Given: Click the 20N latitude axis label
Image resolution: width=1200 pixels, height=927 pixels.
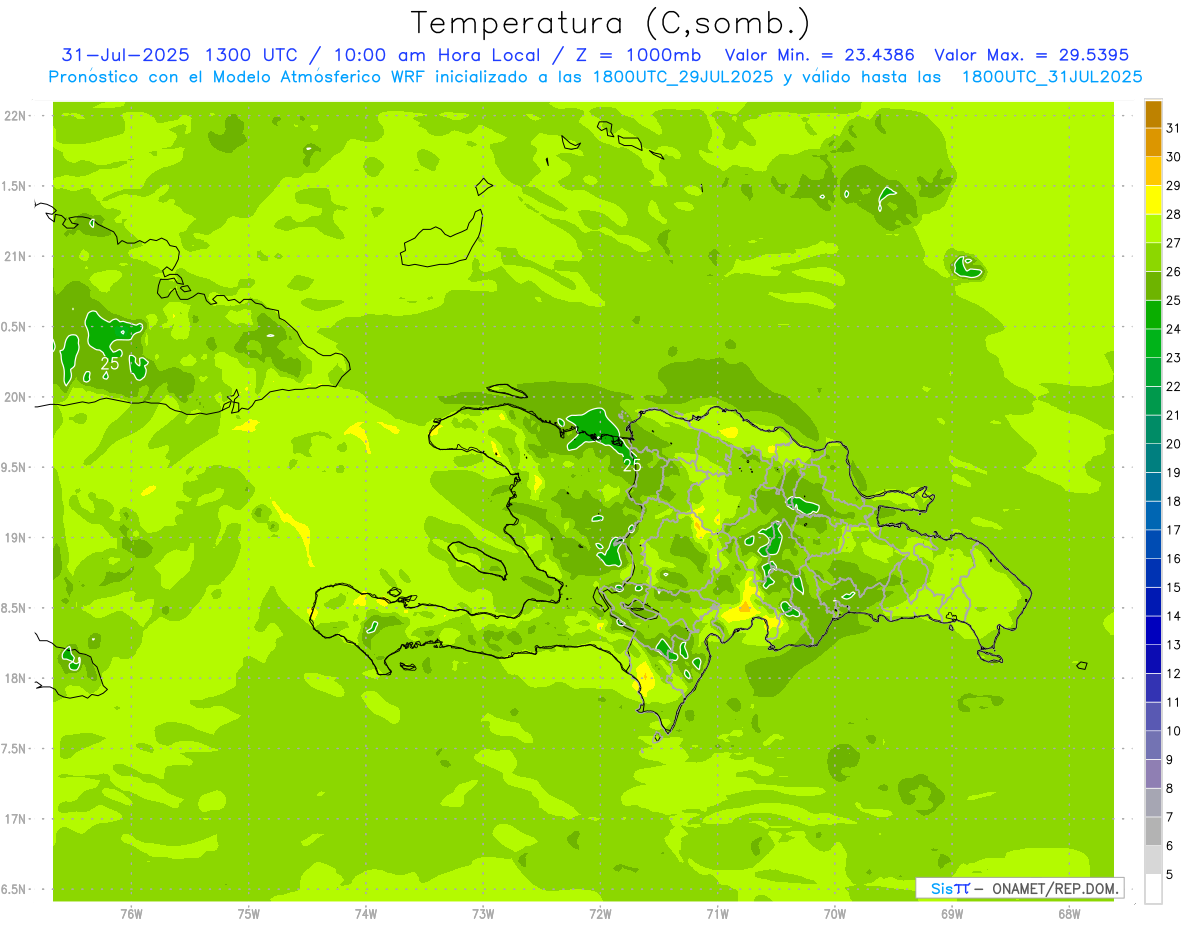Looking at the screenshot, I should click(17, 397).
